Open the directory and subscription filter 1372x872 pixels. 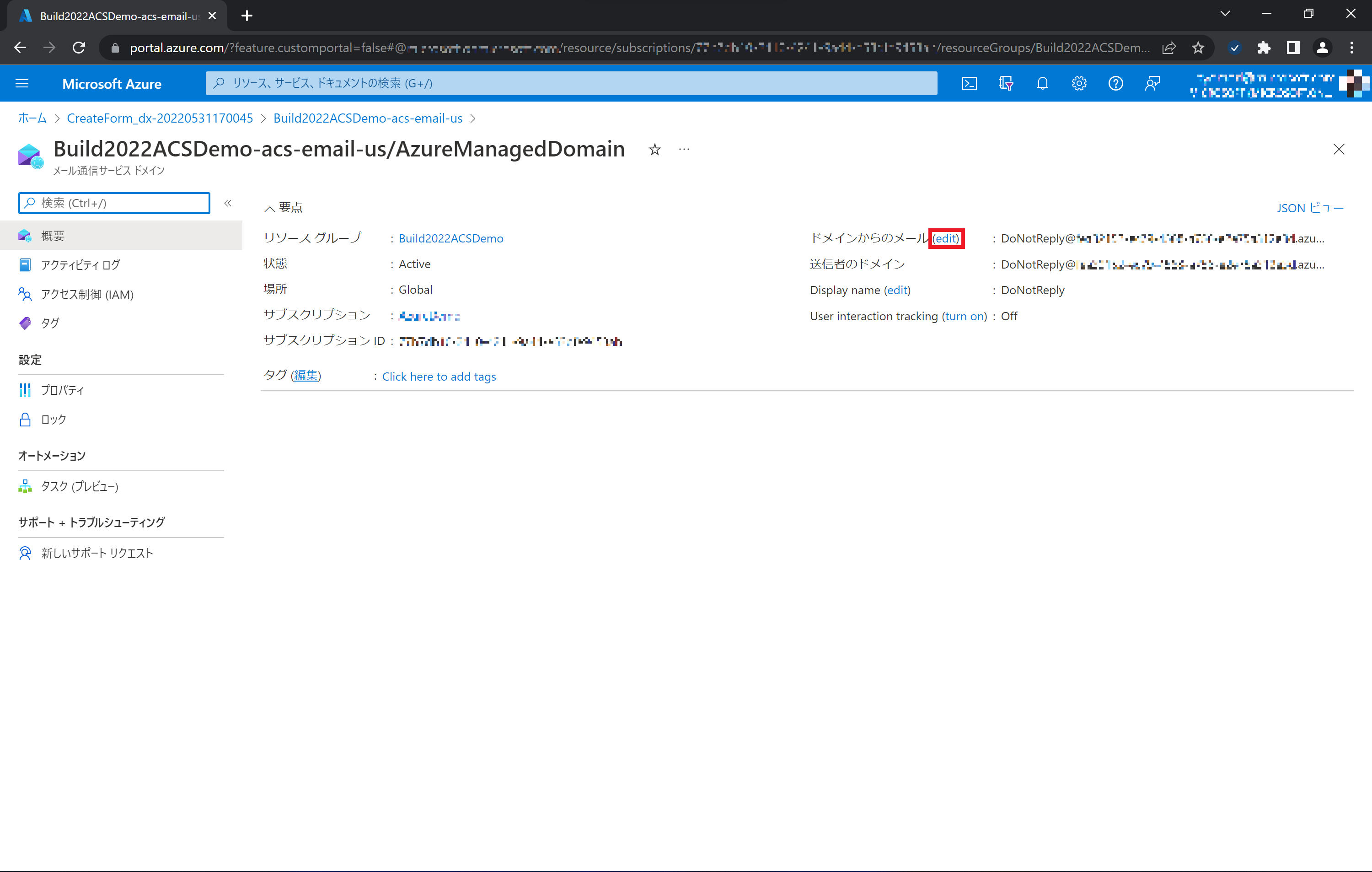(1006, 83)
